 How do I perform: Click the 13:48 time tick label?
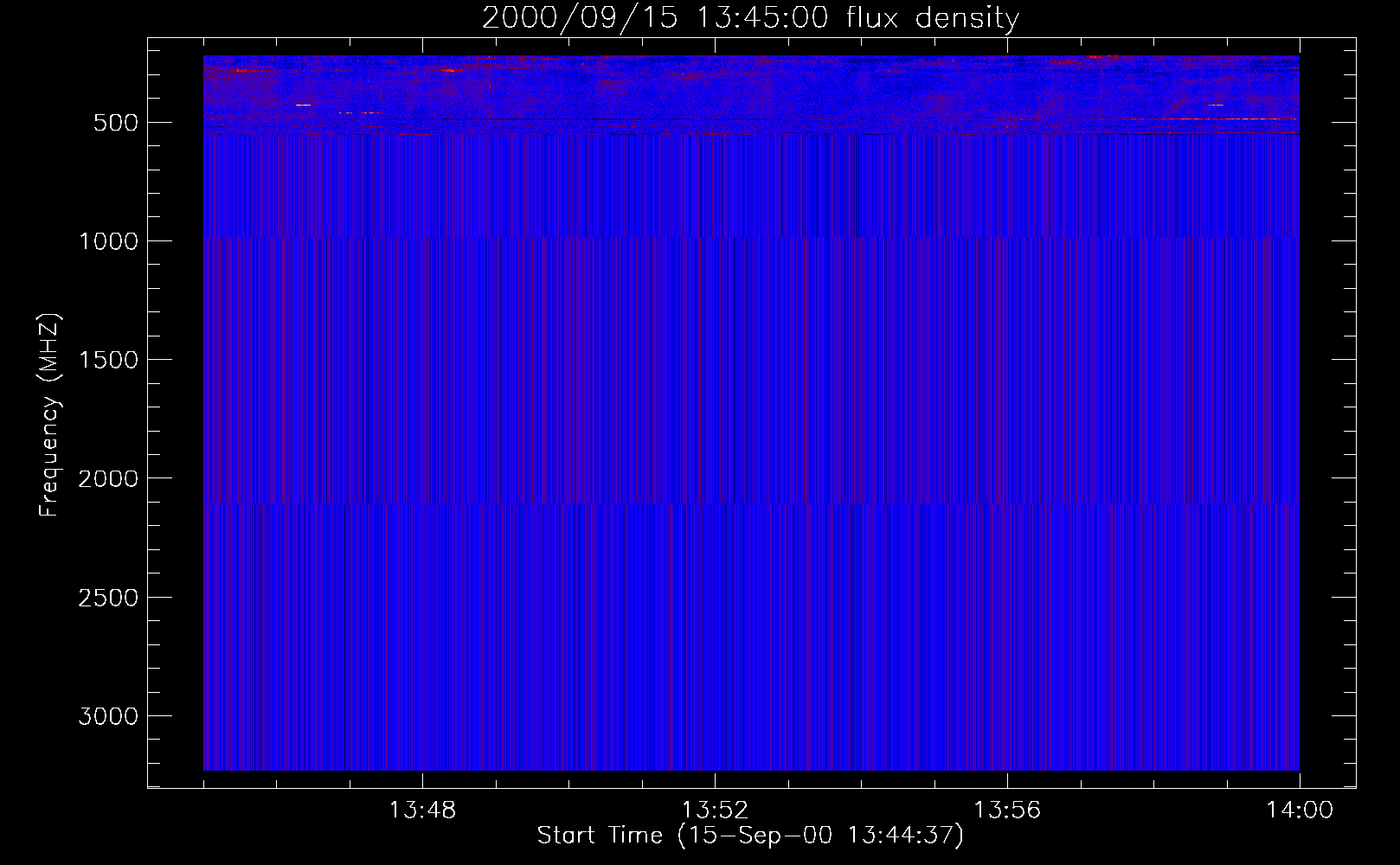422,811
